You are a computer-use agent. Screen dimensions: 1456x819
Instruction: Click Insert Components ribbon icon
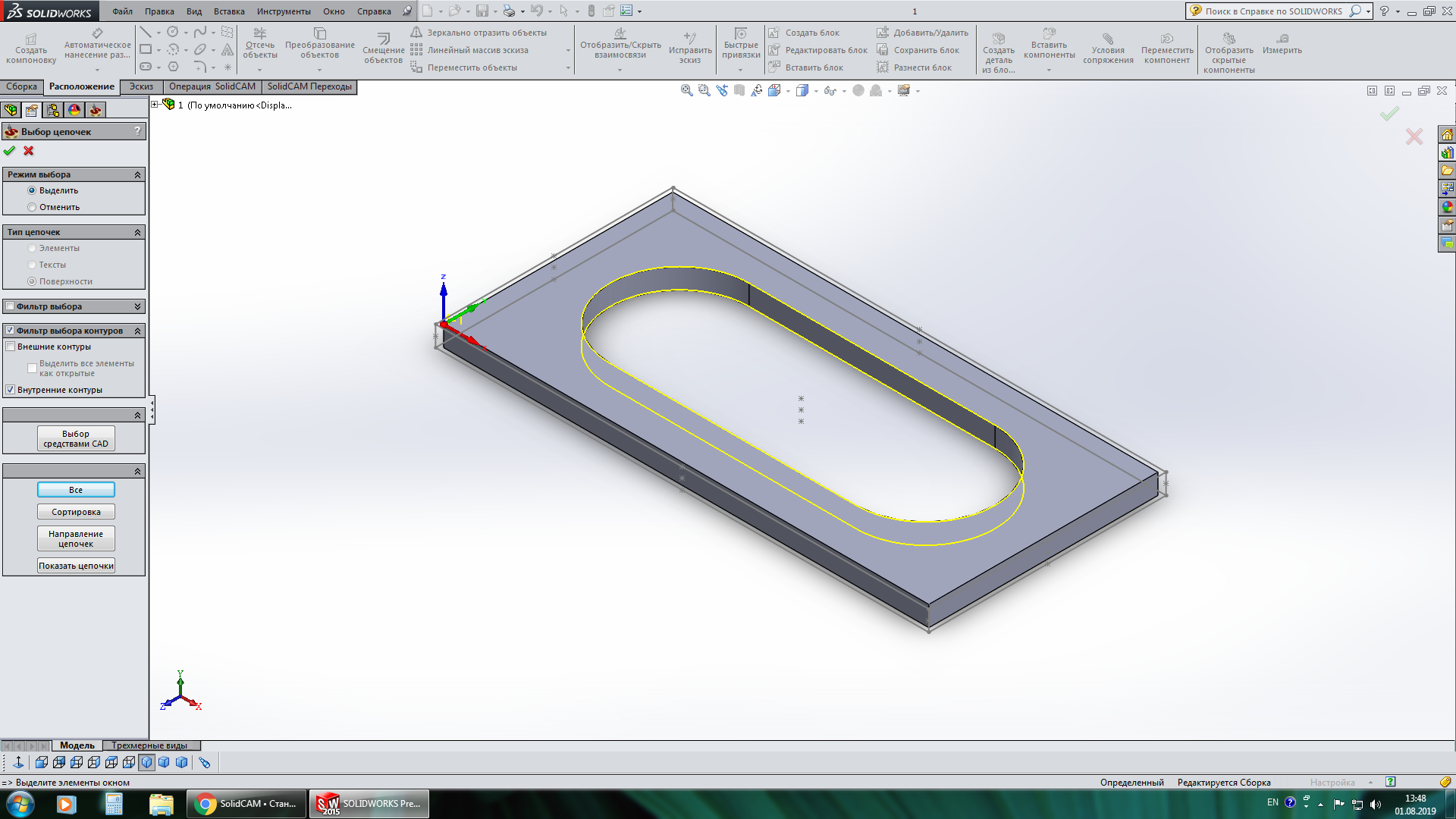1049,34
